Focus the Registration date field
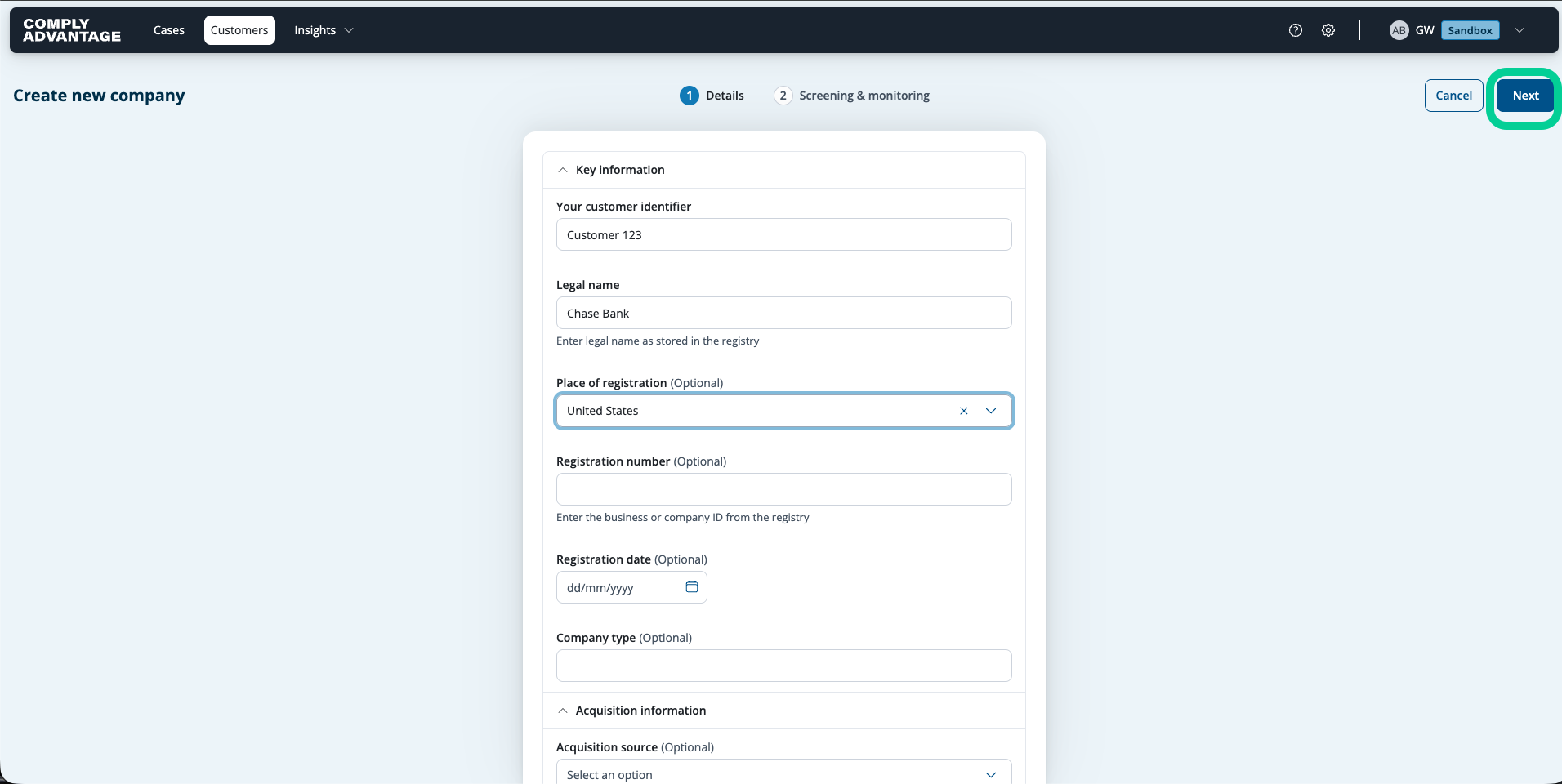 pos(631,587)
